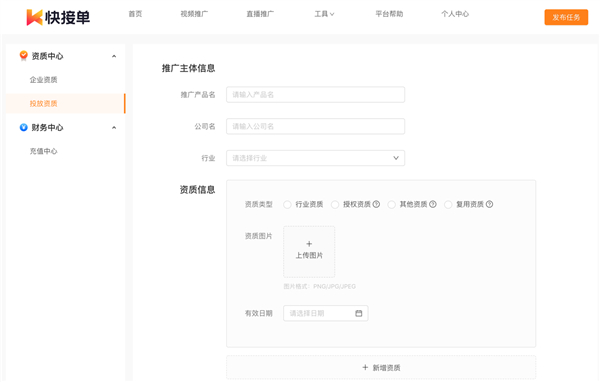Viewport: 600px width, 382px height.
Task: Click the plus icon in 上传图片 box
Action: pyautogui.click(x=309, y=244)
